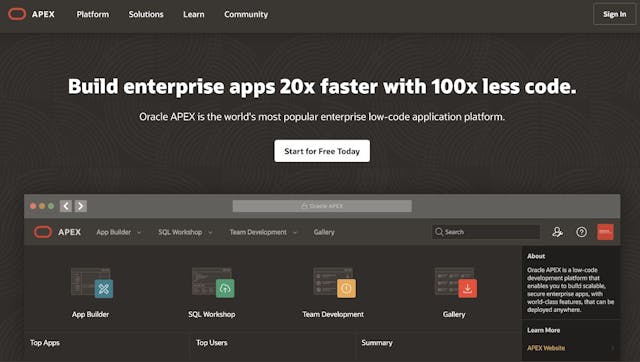
Task: Open the red account avatar menu
Action: click(x=605, y=232)
